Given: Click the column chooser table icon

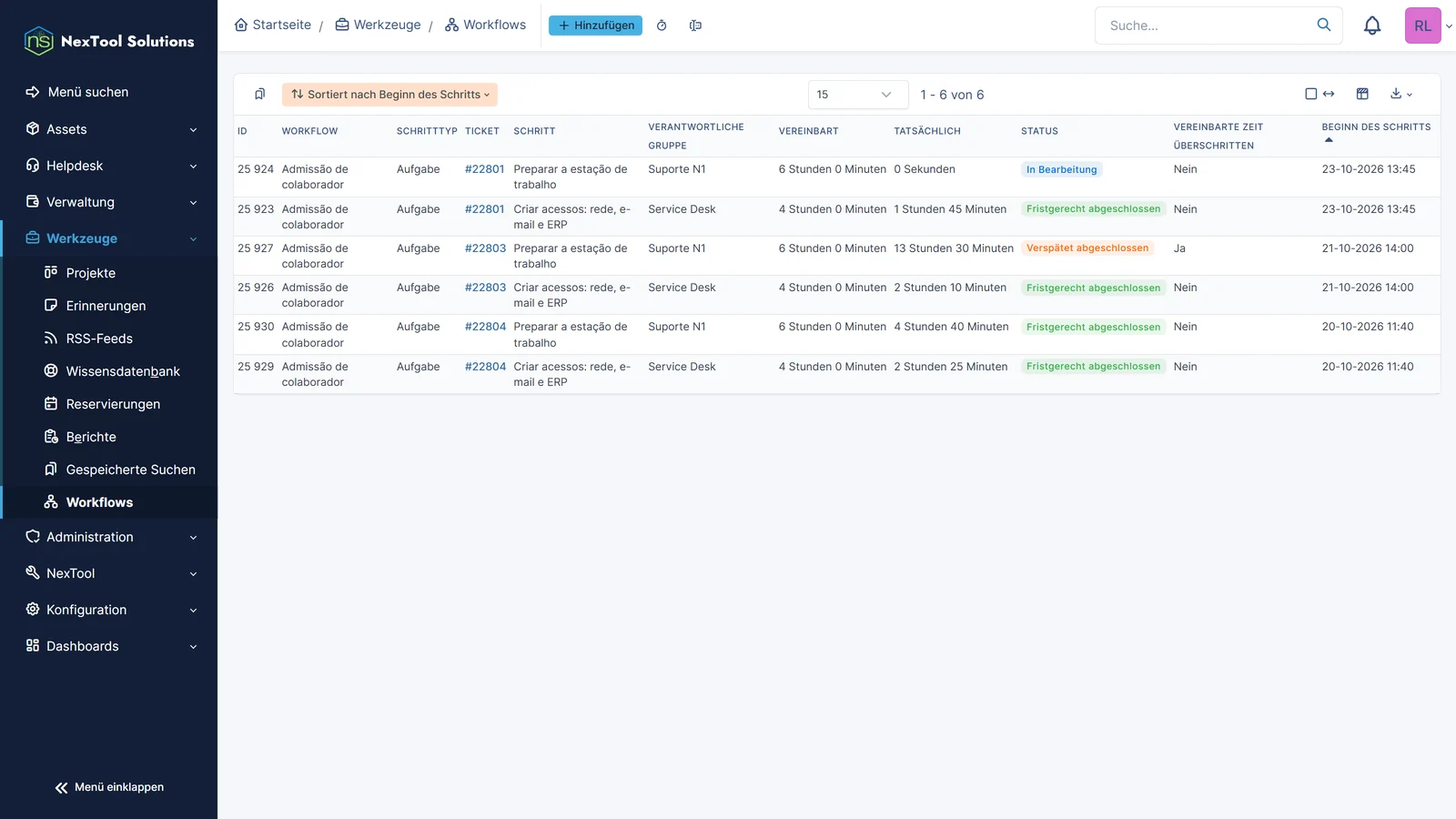Looking at the screenshot, I should (1362, 94).
